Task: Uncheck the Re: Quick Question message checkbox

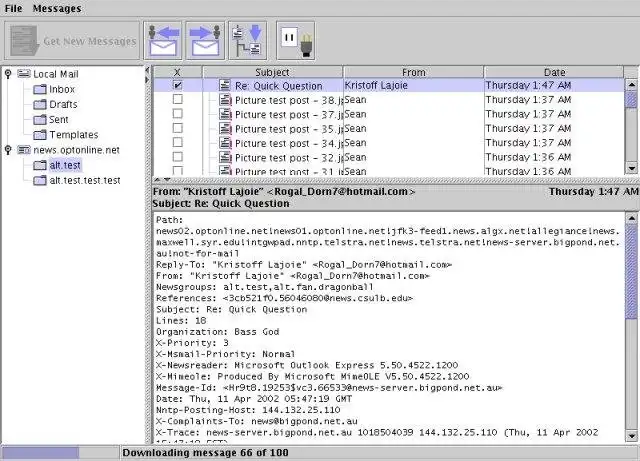Action: (178, 85)
